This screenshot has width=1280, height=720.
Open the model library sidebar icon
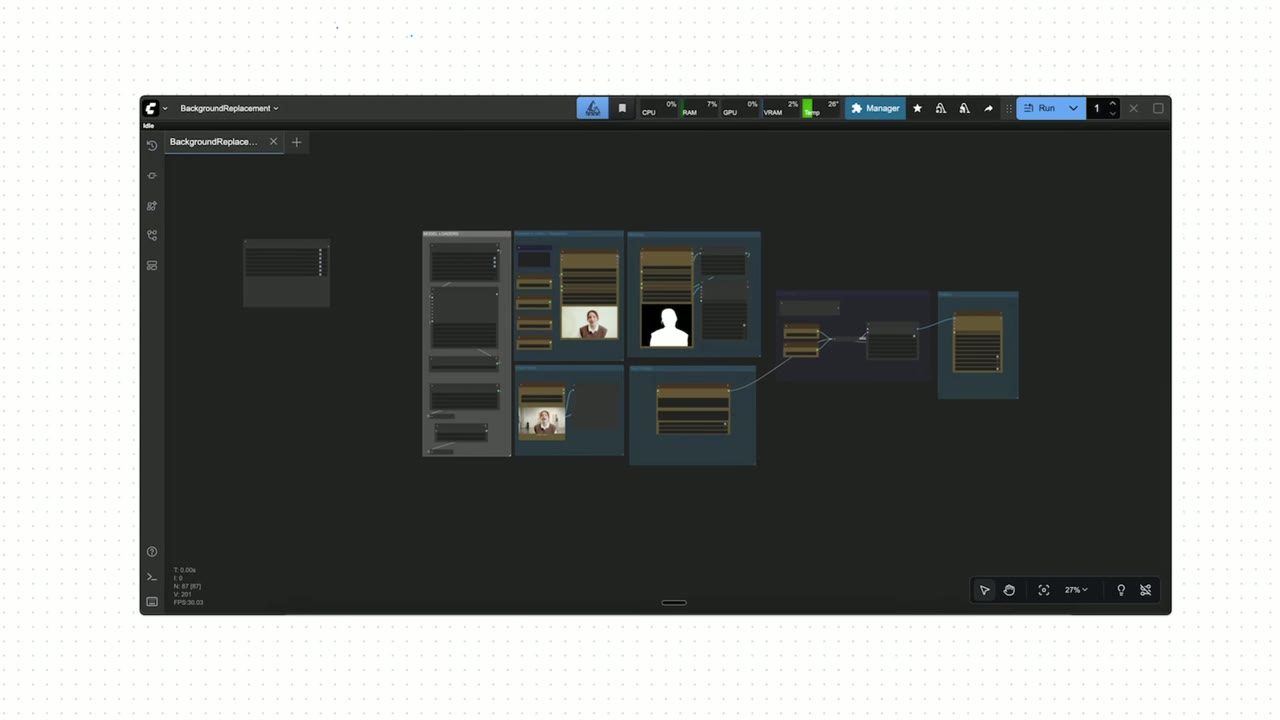[152, 206]
